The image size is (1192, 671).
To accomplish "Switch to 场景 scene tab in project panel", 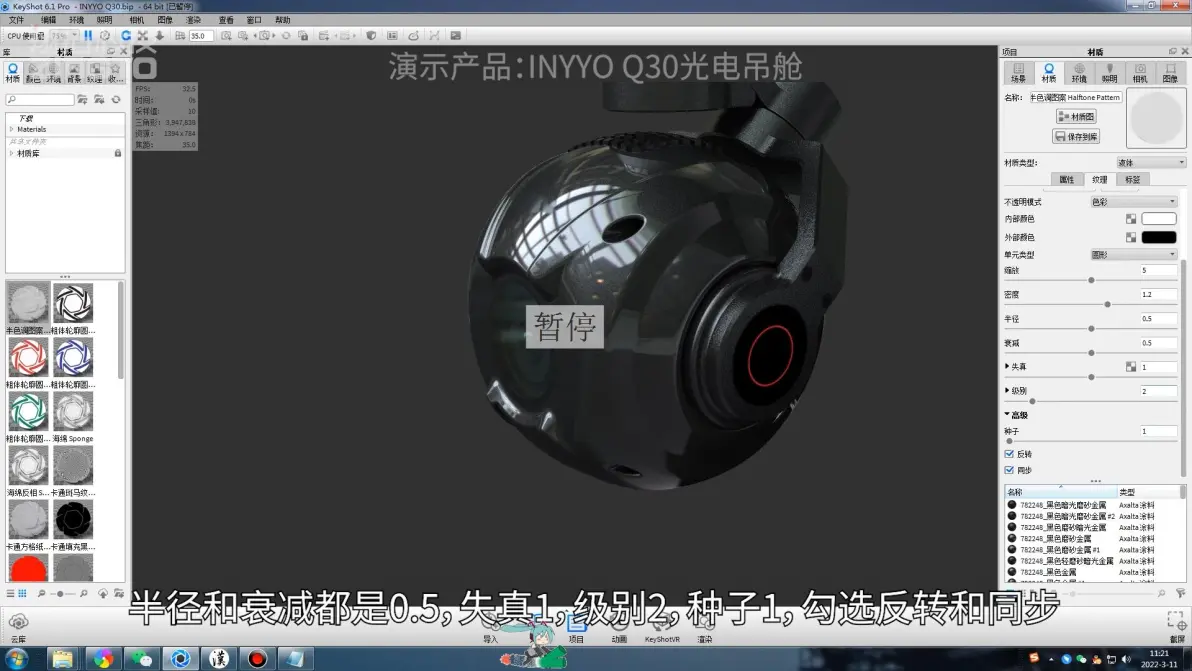I will click(x=1019, y=73).
